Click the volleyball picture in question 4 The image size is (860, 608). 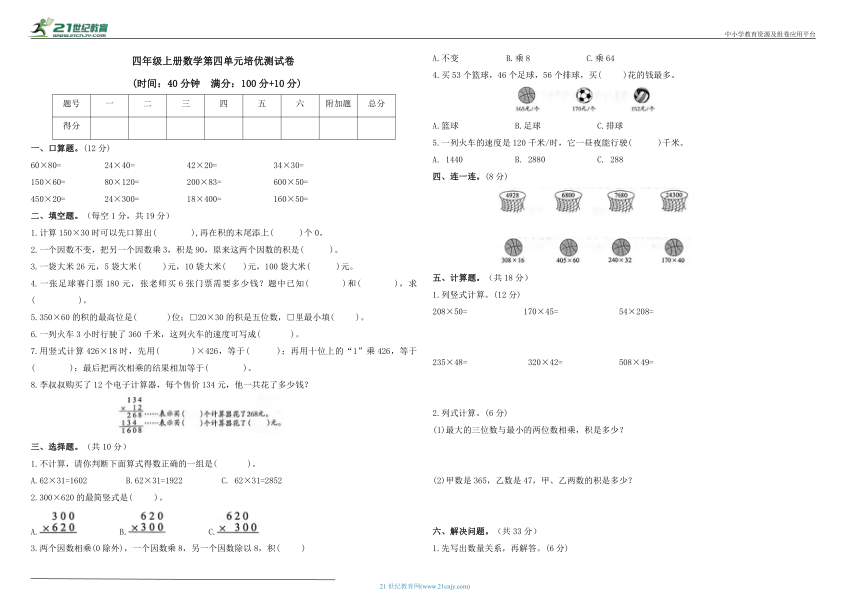pos(641,95)
